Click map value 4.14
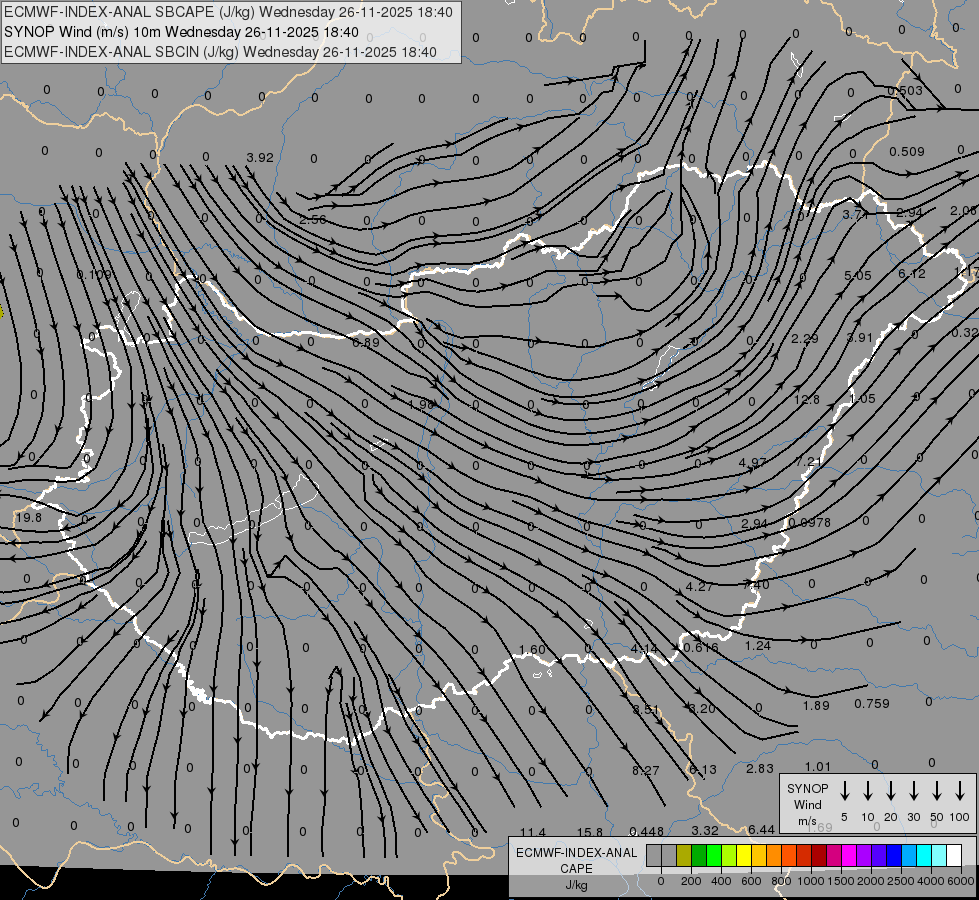The image size is (979, 900). (644, 650)
